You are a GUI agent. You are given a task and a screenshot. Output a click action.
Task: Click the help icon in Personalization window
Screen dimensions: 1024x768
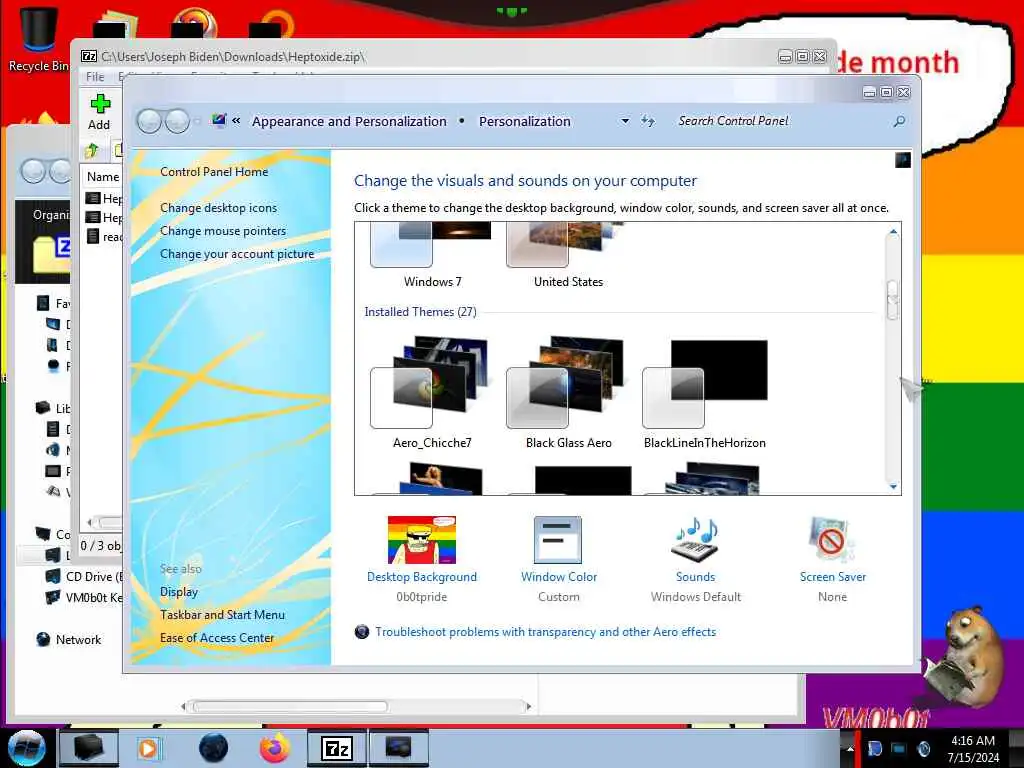click(903, 160)
